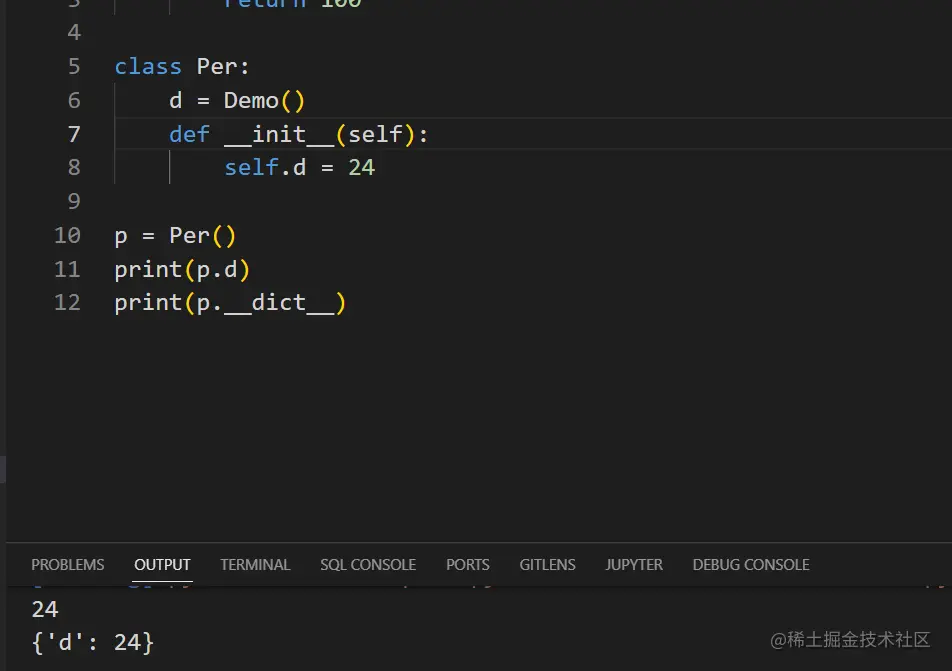Click the output line {'d': 24}
Image resolution: width=952 pixels, height=671 pixels.
tap(93, 642)
